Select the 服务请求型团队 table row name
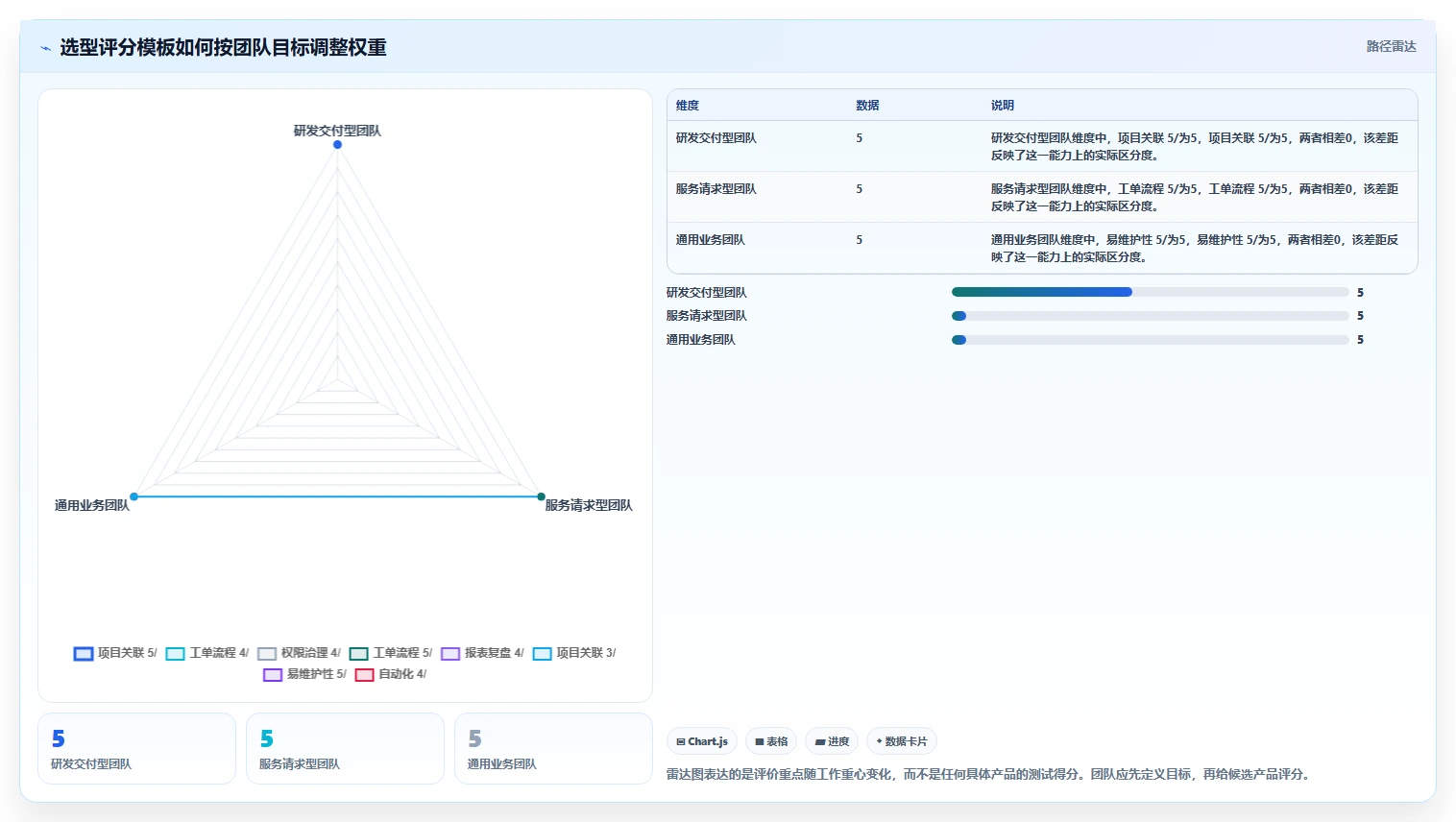The height and width of the screenshot is (822, 1456). click(716, 189)
